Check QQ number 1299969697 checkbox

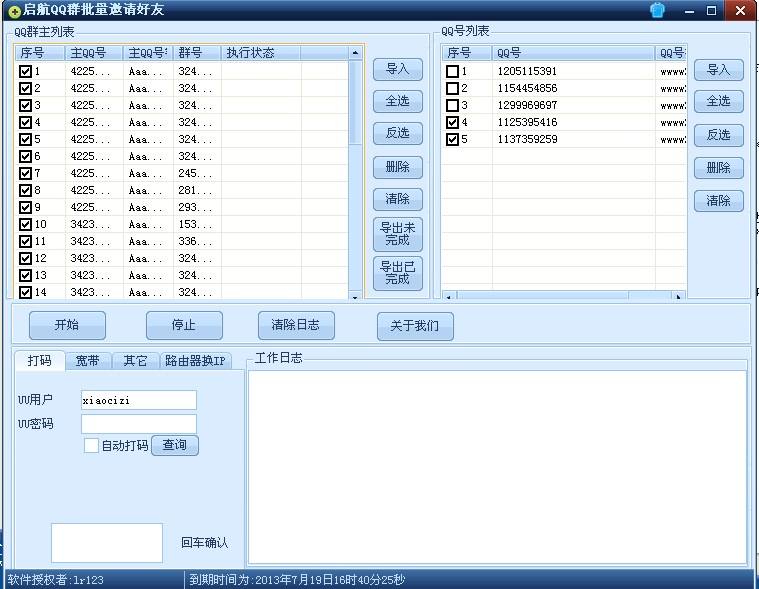[x=452, y=105]
